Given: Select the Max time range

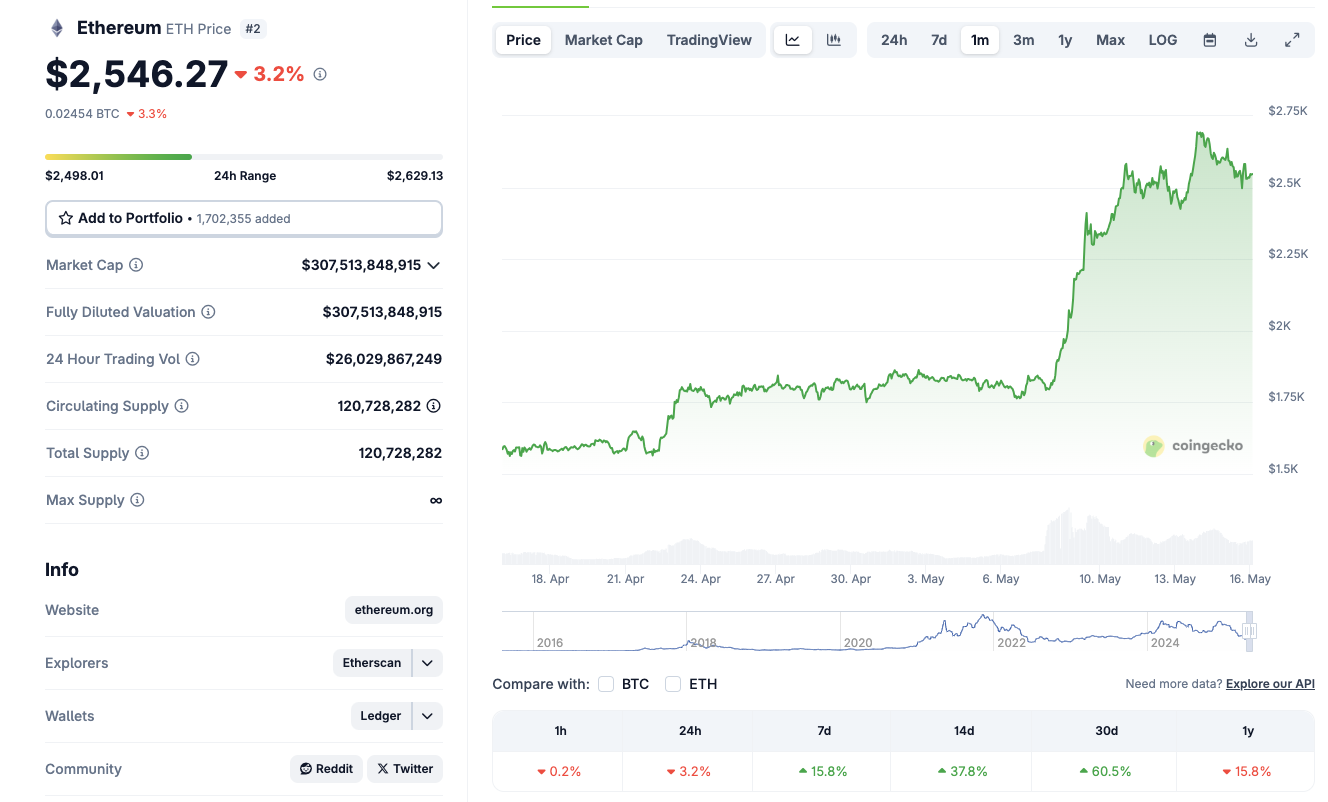Looking at the screenshot, I should (x=1110, y=40).
